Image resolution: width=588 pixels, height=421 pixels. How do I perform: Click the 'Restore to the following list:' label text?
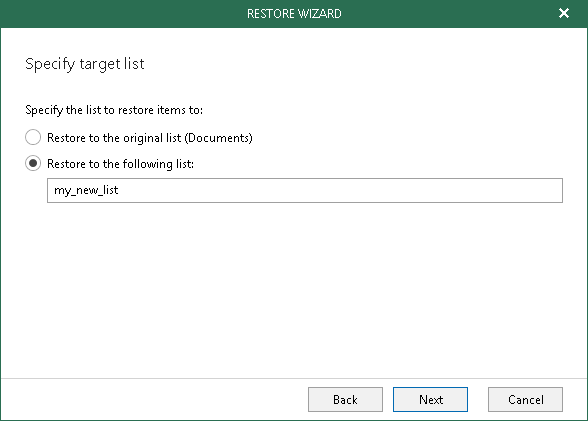pos(120,164)
